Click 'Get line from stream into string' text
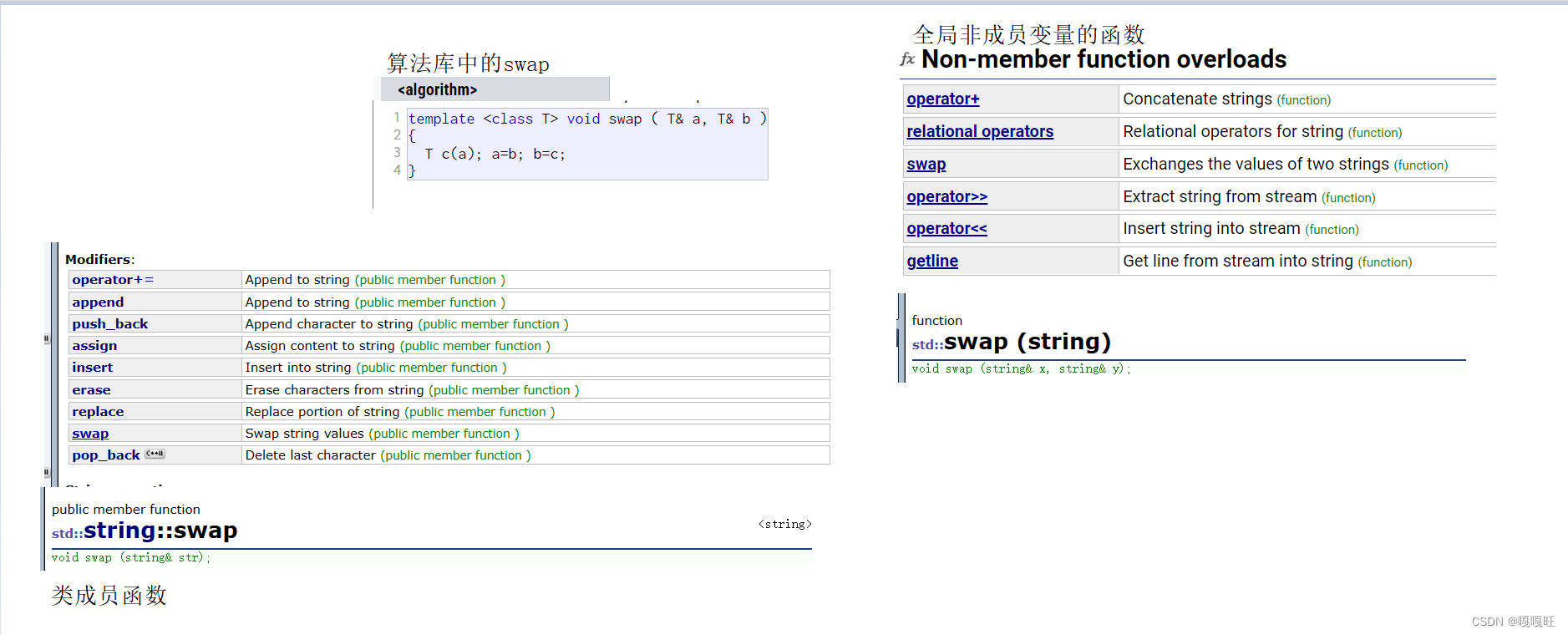This screenshot has width=1568, height=635. (x=1237, y=261)
